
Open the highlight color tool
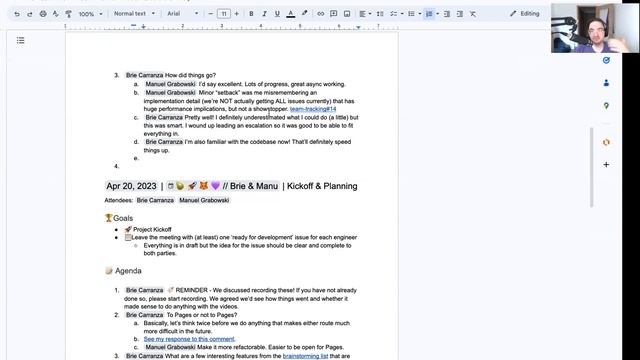304,14
